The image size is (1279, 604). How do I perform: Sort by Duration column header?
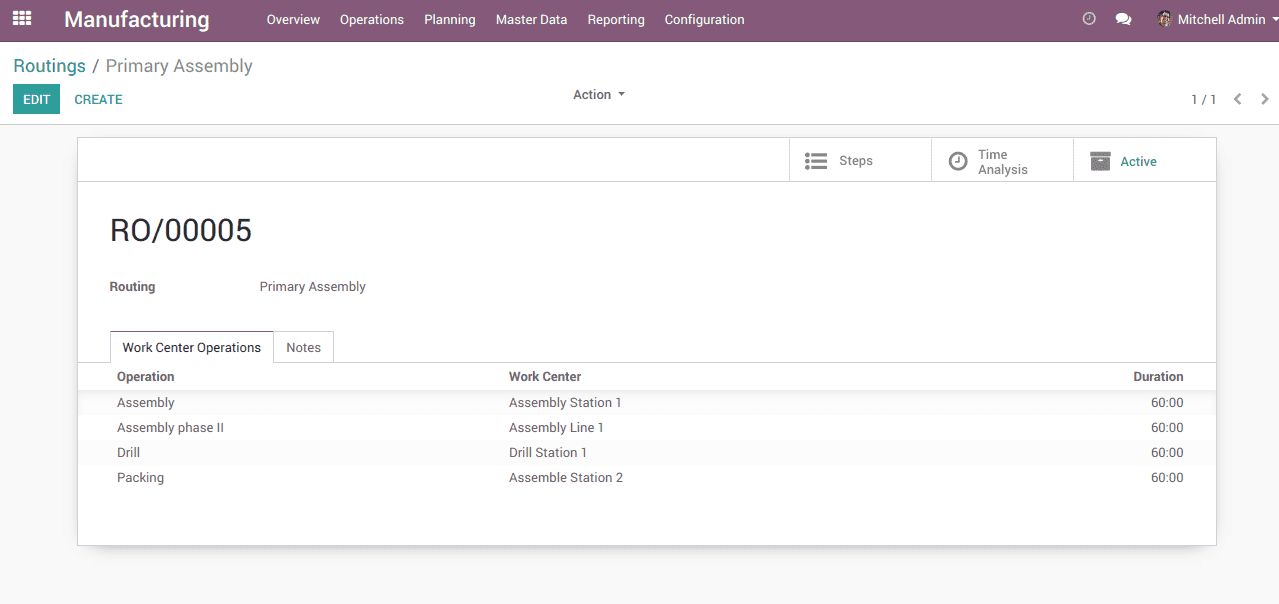click(x=1158, y=377)
